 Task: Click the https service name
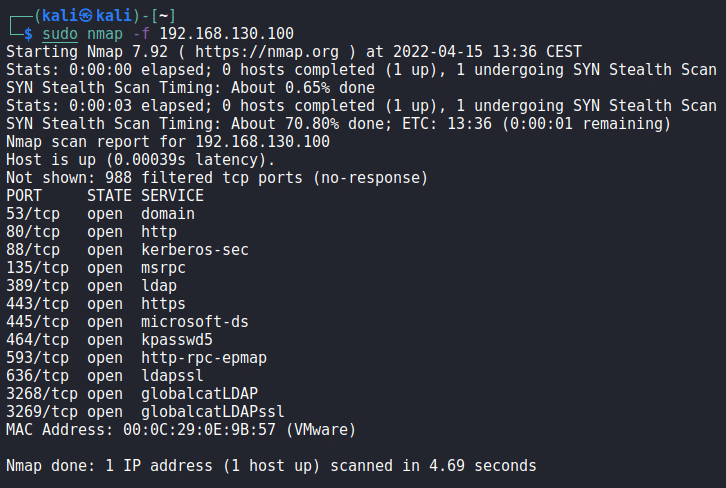click(163, 304)
